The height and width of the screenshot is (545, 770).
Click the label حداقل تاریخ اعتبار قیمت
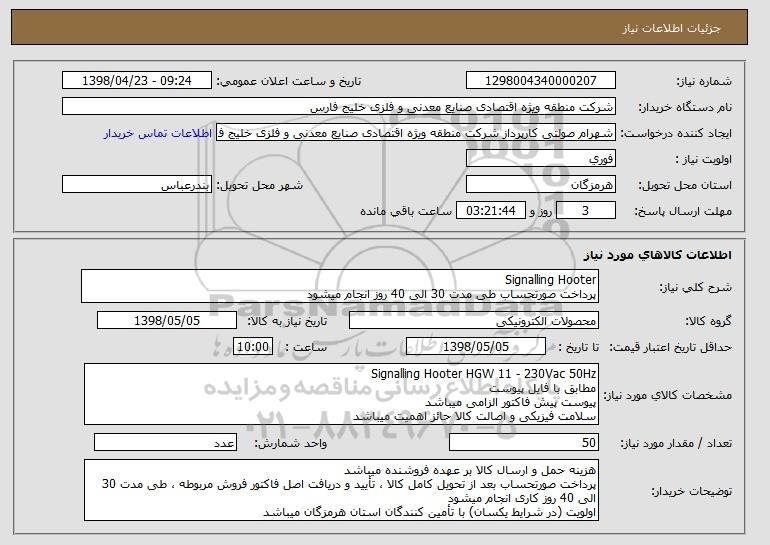[671, 348]
